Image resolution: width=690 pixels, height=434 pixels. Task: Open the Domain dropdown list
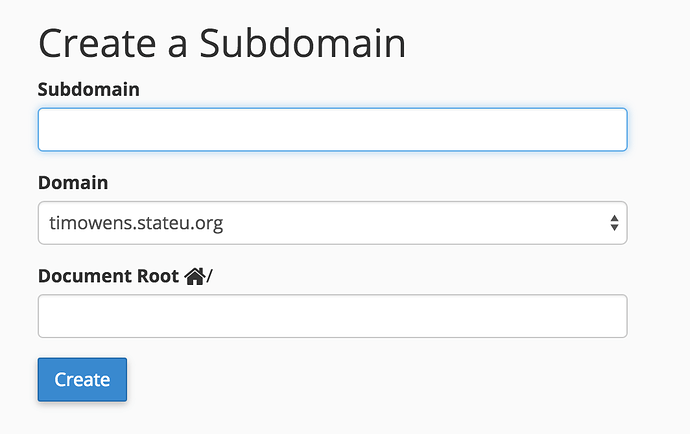click(x=333, y=223)
